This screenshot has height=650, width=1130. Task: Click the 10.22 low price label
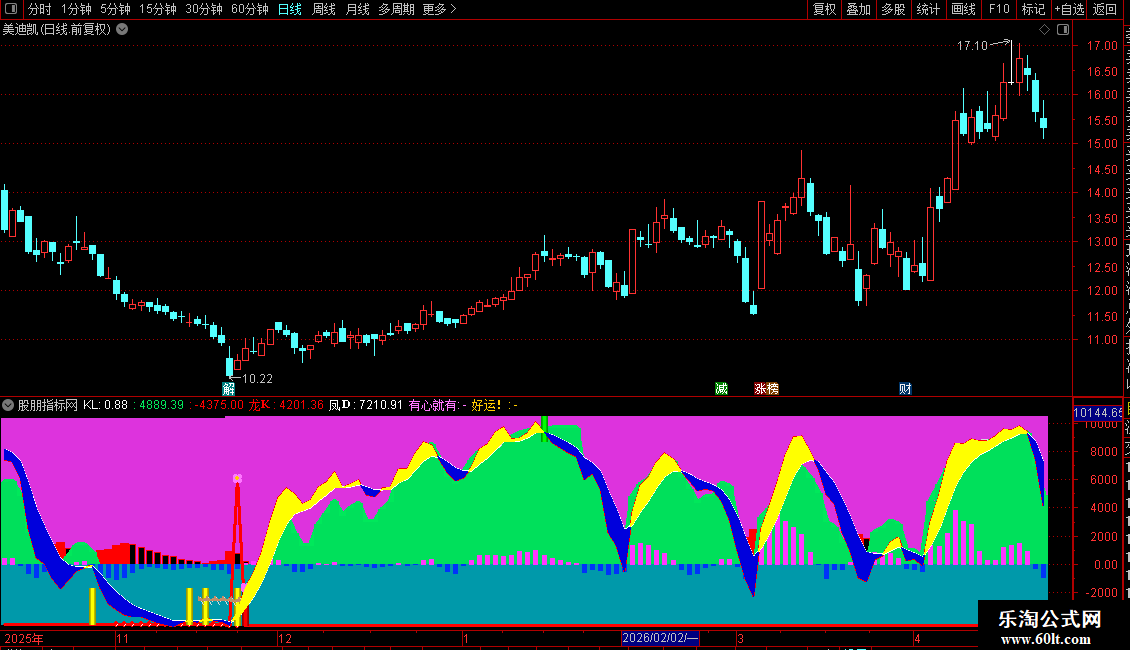click(x=257, y=379)
